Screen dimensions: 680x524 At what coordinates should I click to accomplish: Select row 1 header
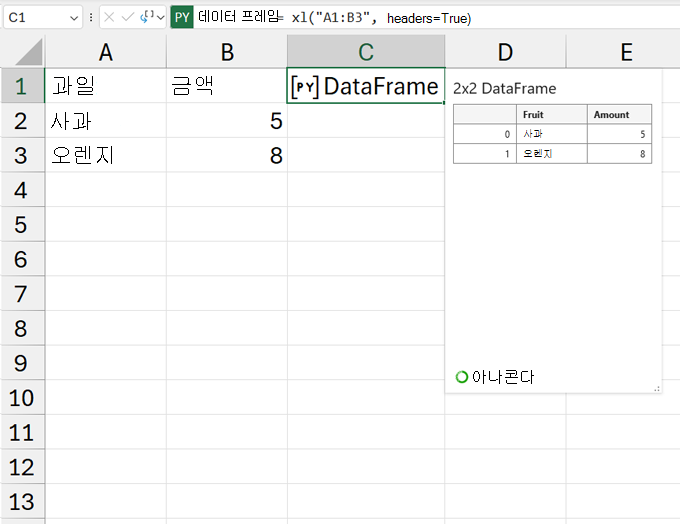point(22,86)
